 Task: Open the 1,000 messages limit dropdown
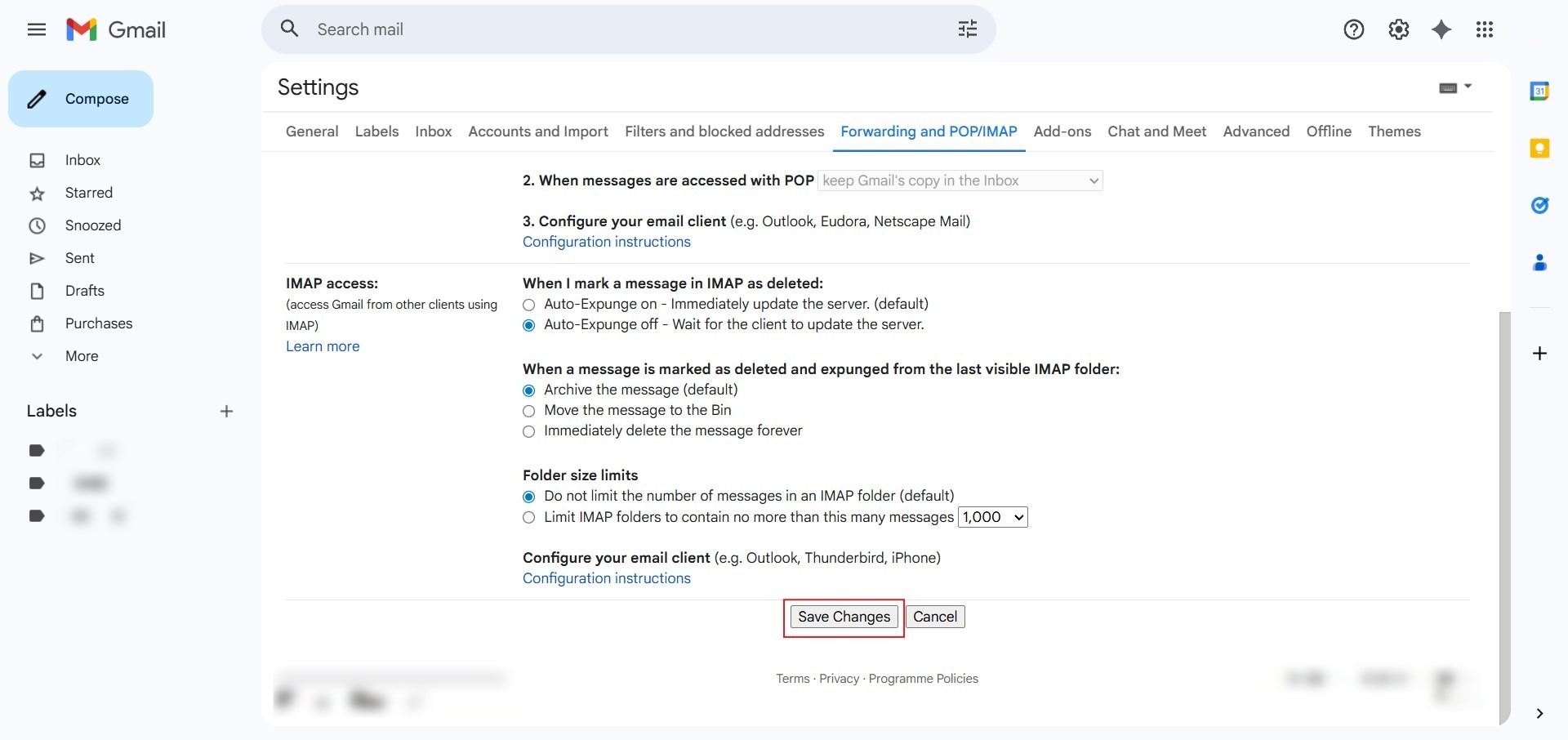pos(992,518)
